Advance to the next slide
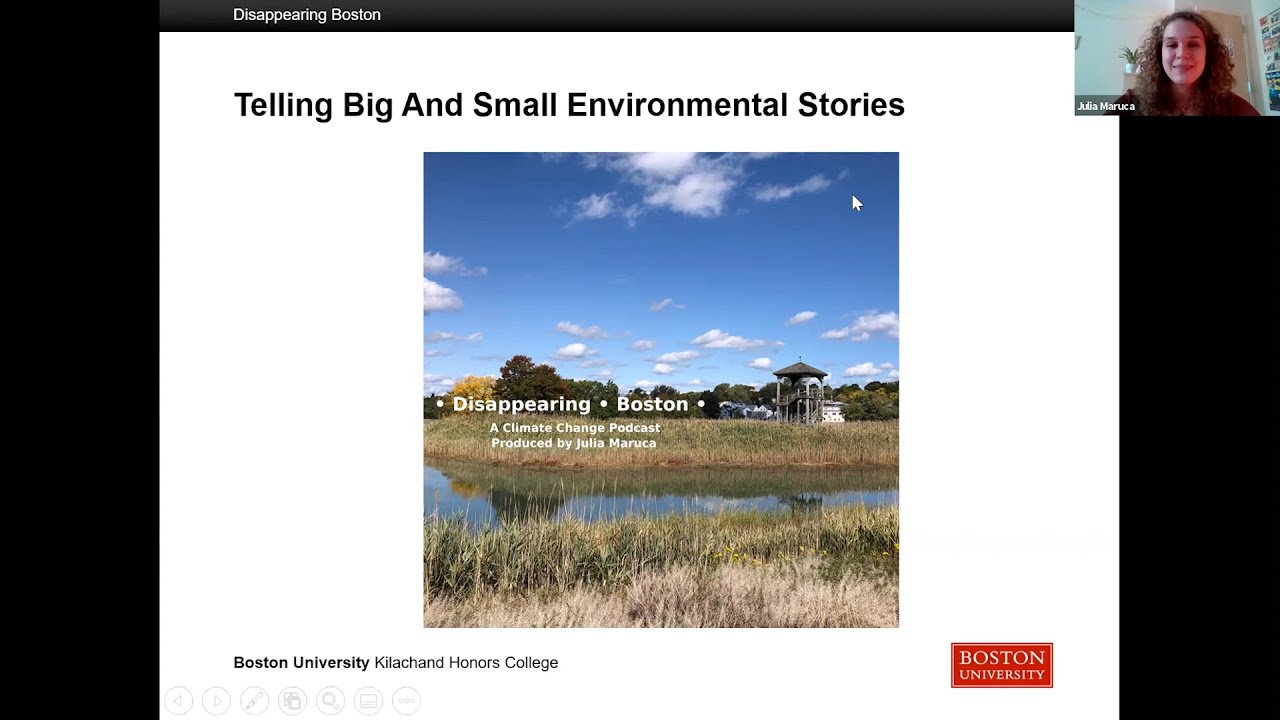This screenshot has width=1280, height=720. pos(217,701)
